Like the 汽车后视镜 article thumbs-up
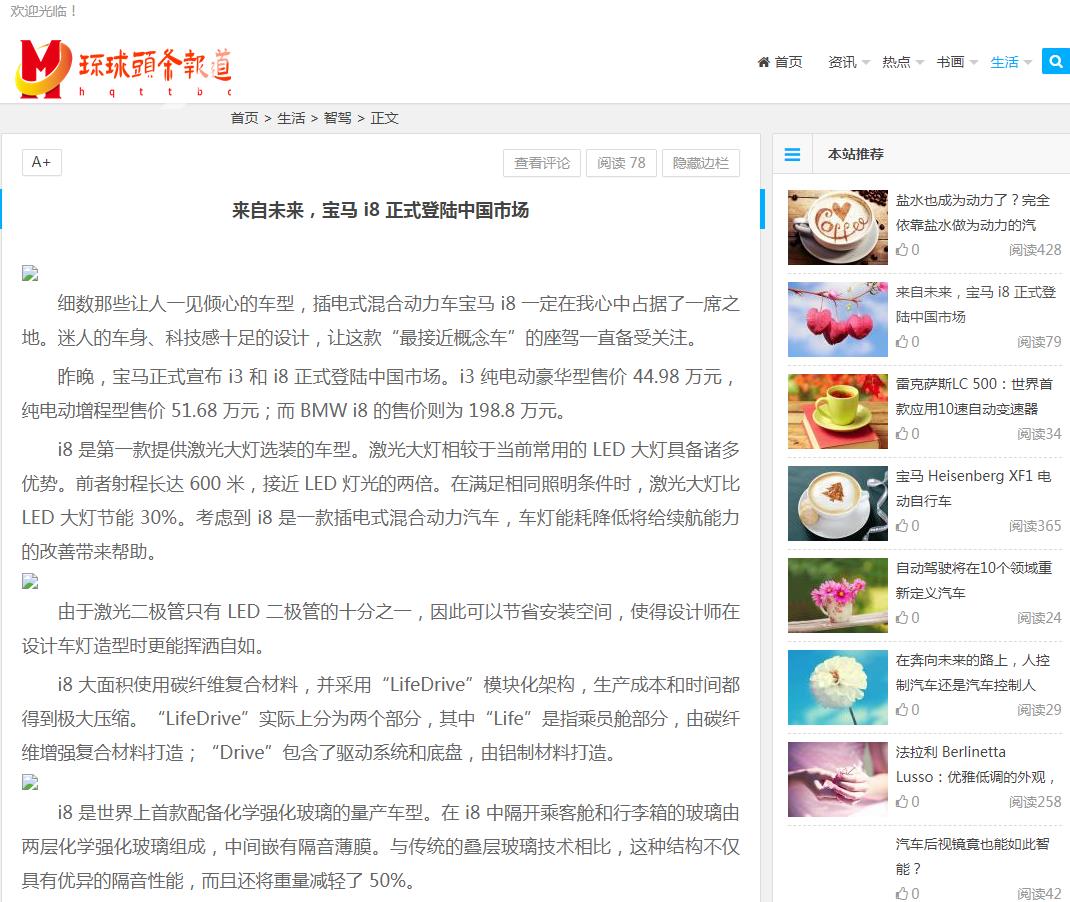The width and height of the screenshot is (1070, 902). click(902, 894)
